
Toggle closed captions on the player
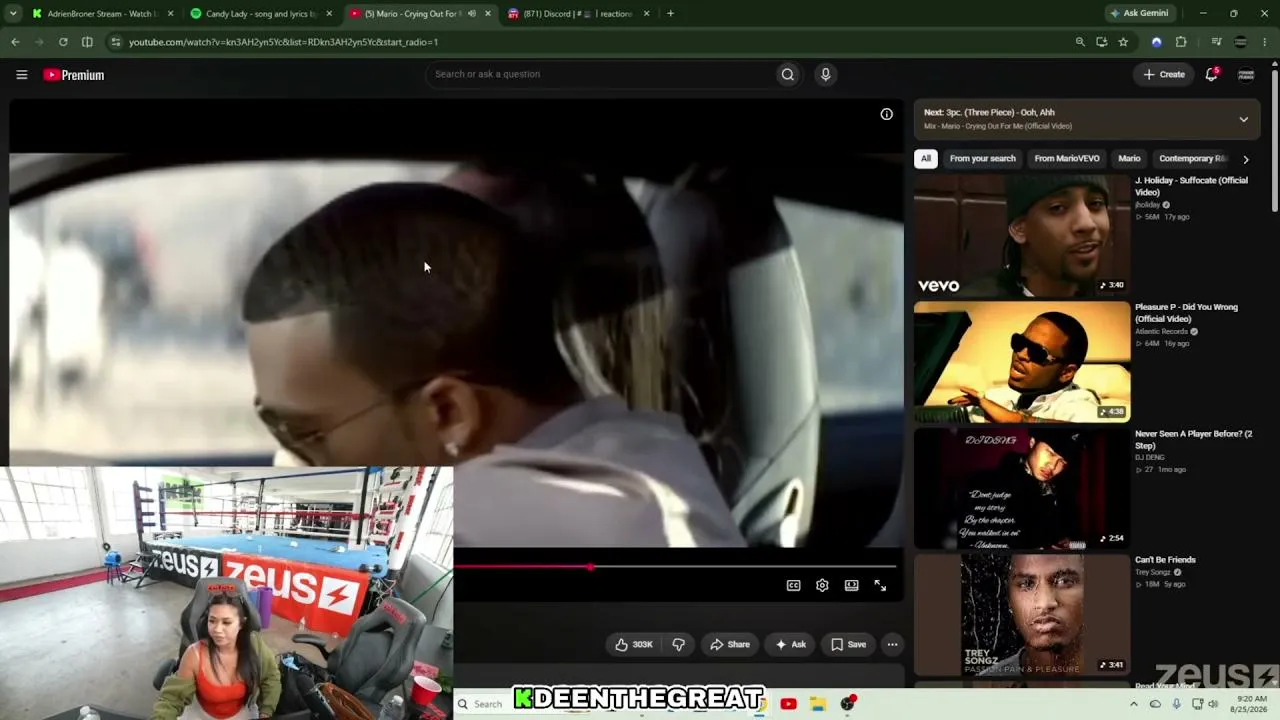793,585
